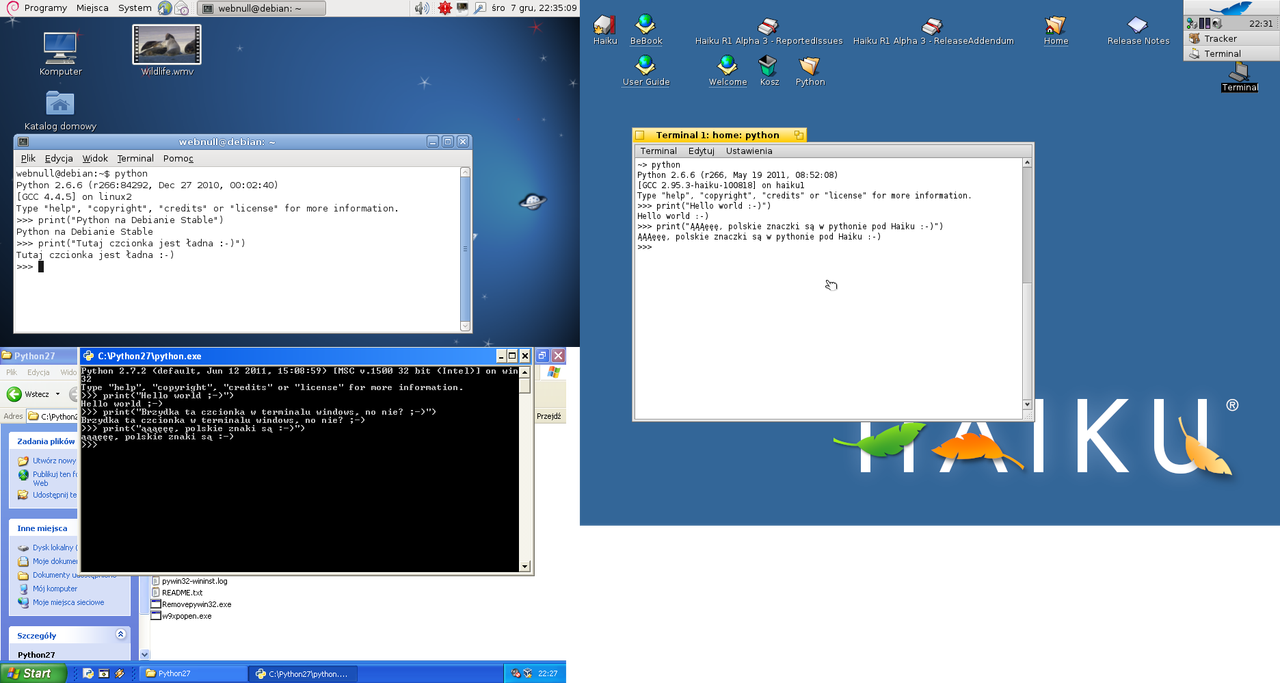Select the highlighted Terminal icon on Haiku desktop
The image size is (1280, 683).
[1239, 77]
